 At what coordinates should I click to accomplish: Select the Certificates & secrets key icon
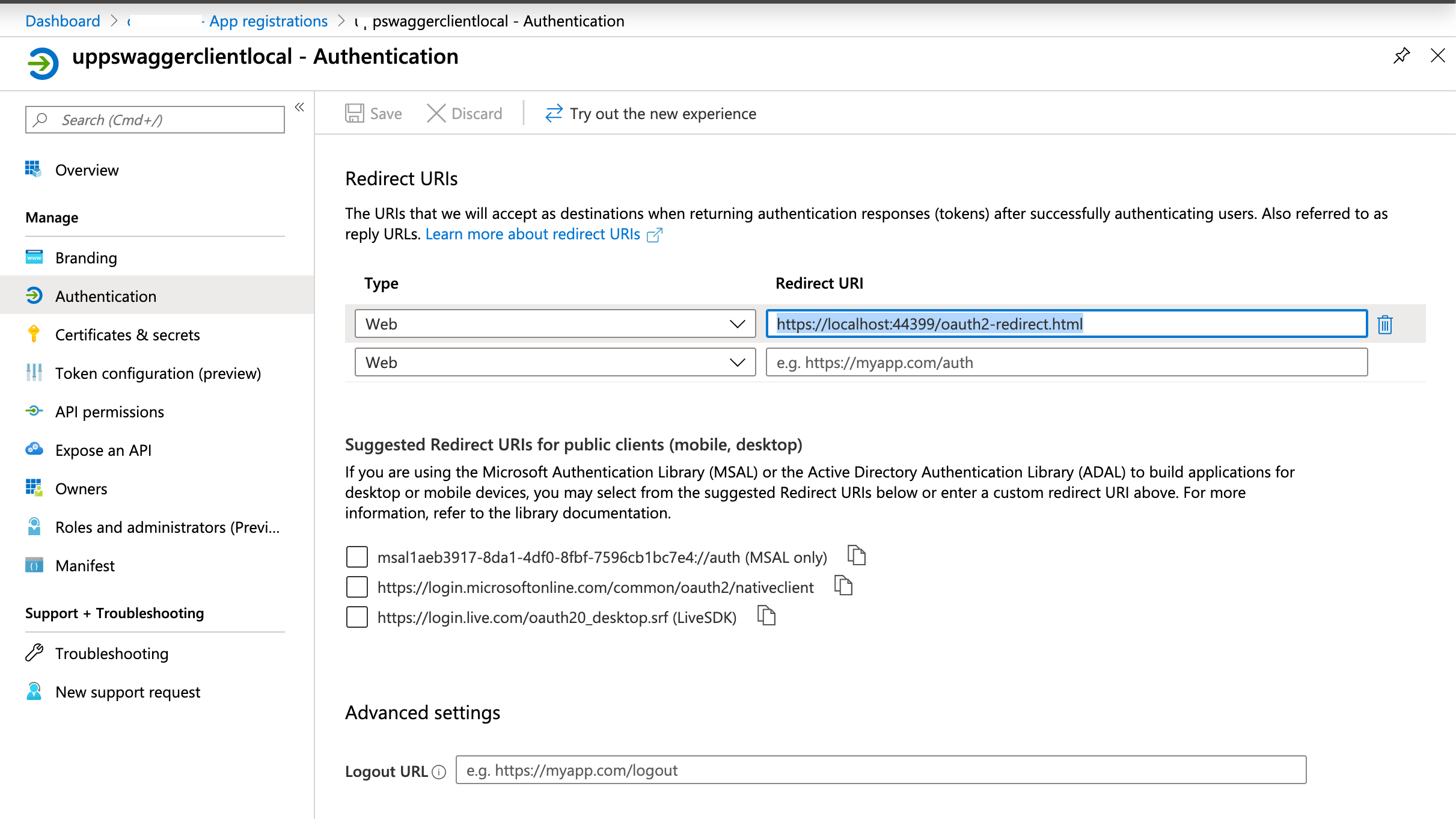pyautogui.click(x=34, y=334)
